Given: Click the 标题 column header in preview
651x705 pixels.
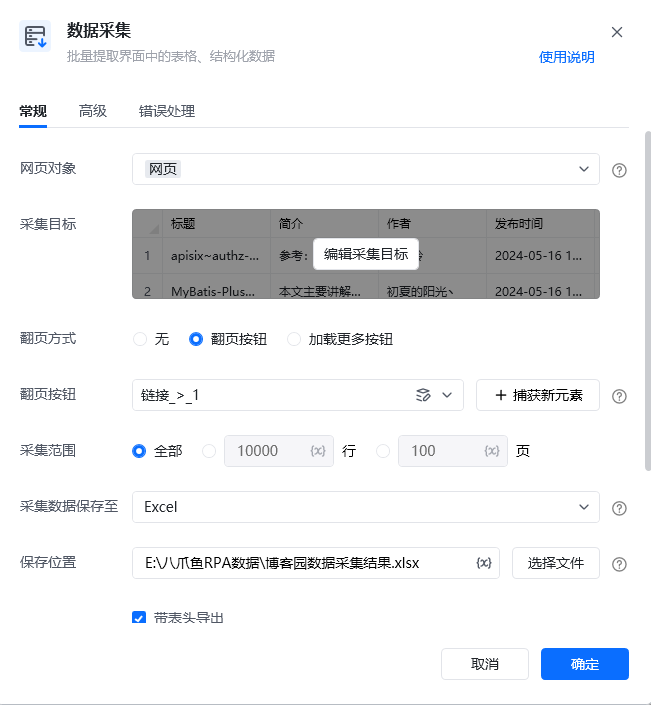Looking at the screenshot, I should [x=216, y=223].
